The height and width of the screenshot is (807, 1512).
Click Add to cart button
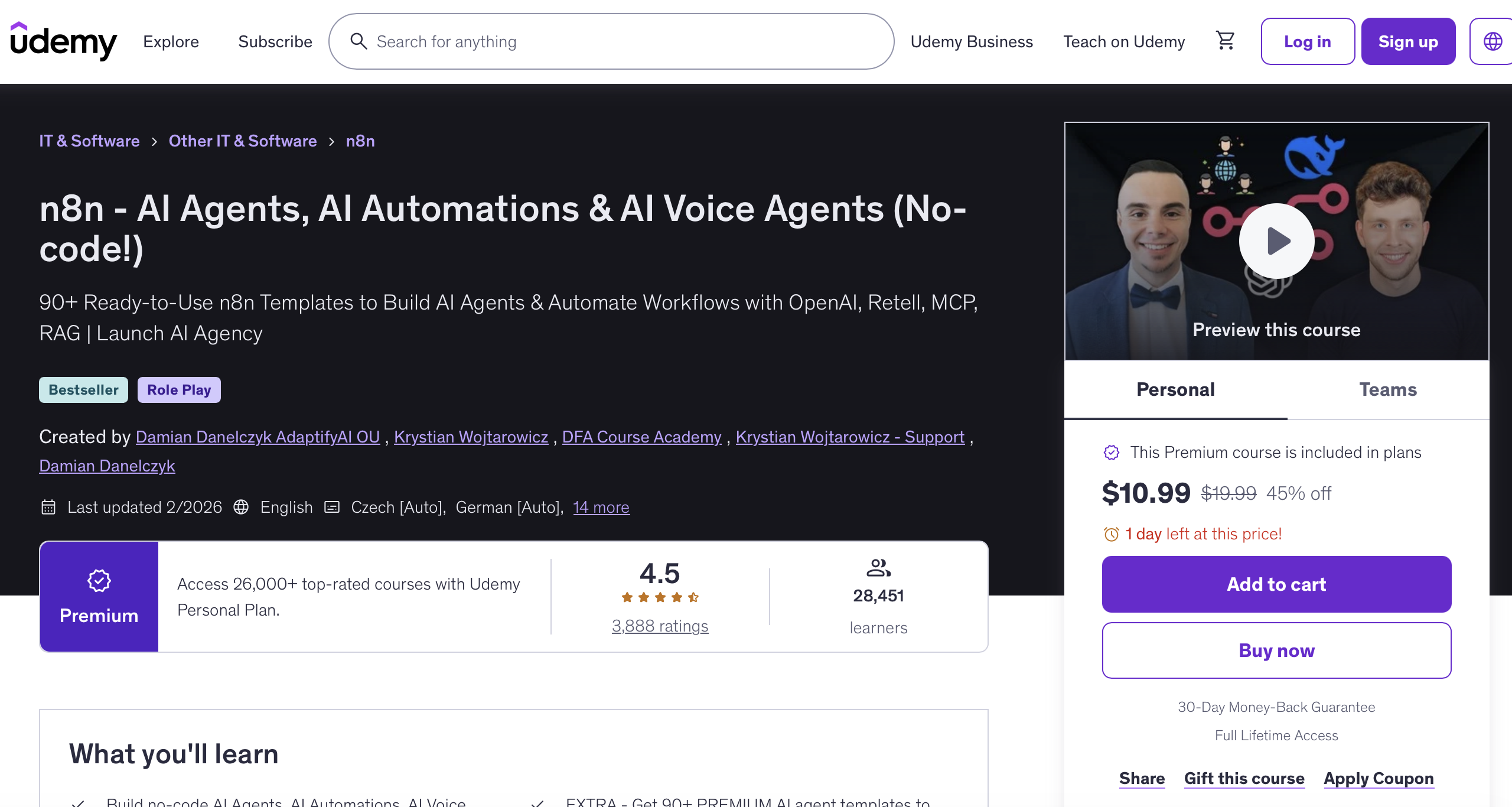pos(1276,584)
